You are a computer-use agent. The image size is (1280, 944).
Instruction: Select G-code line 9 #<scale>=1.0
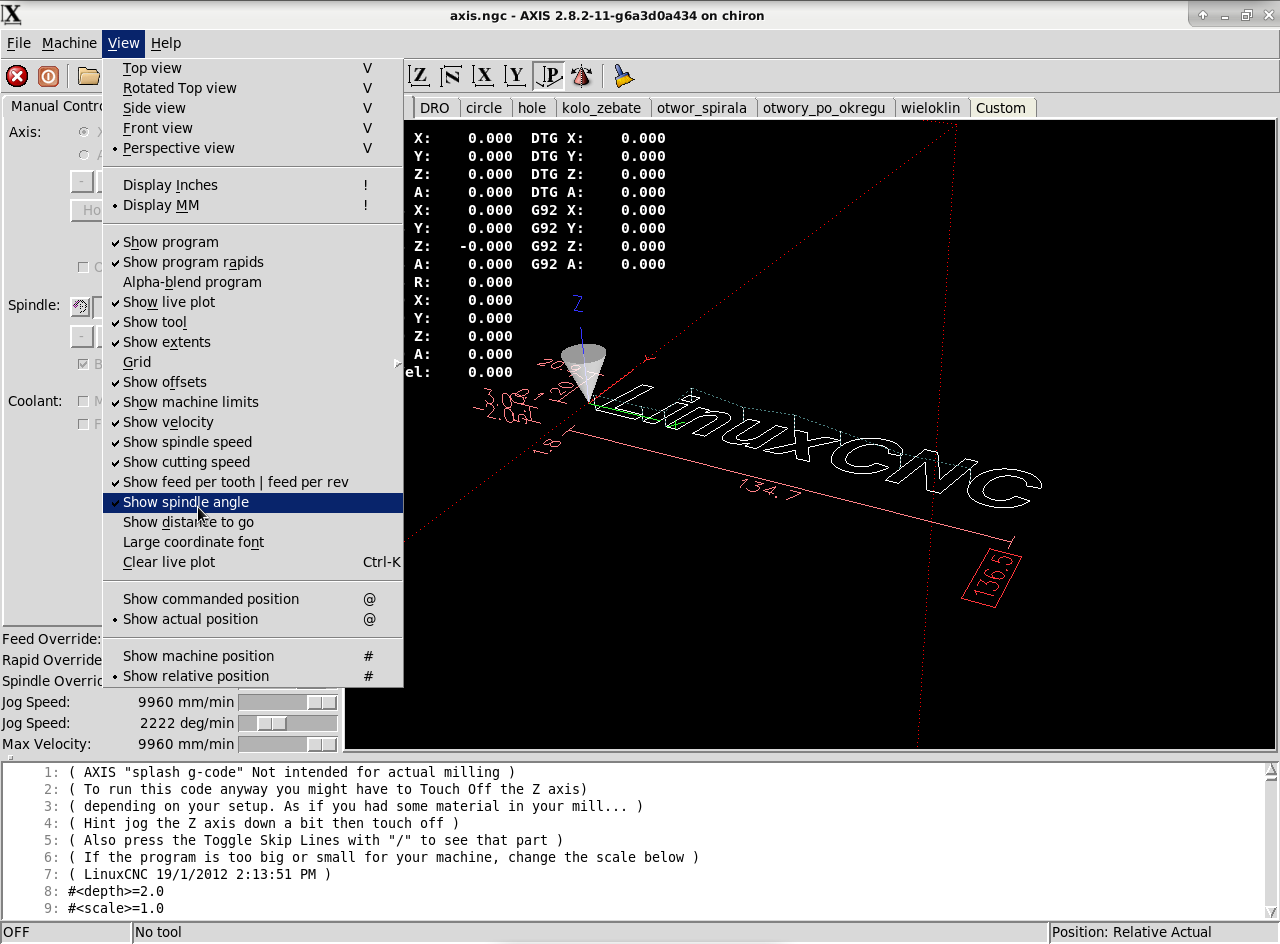click(x=116, y=908)
